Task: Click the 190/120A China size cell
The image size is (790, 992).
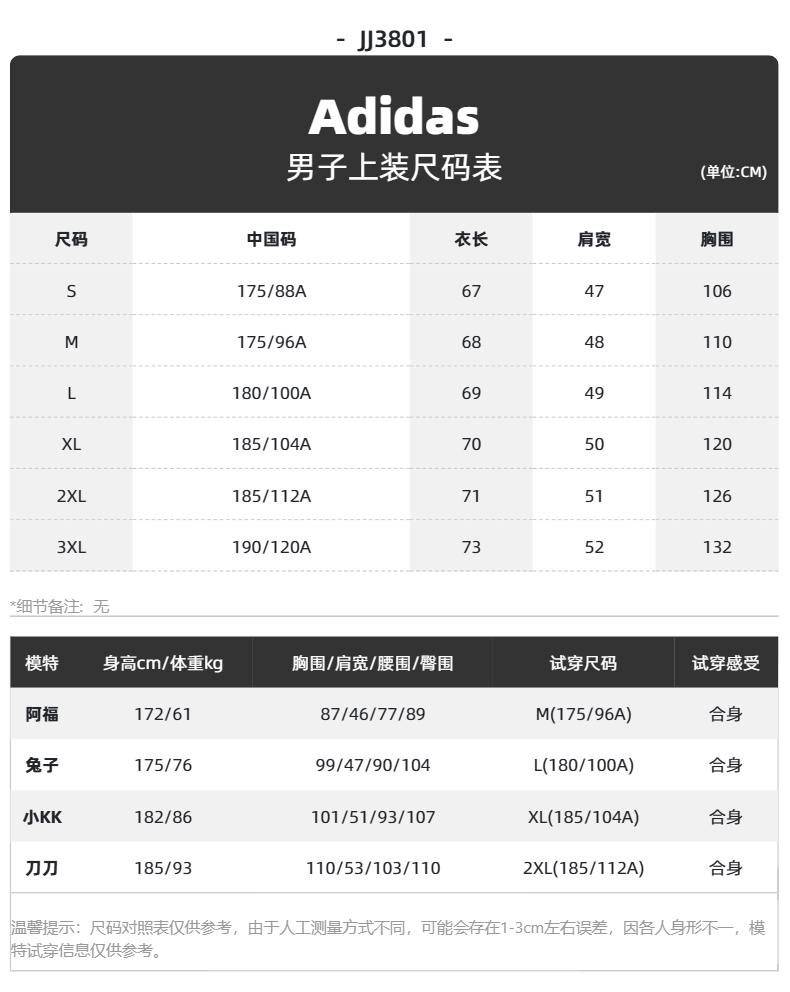Action: pyautogui.click(x=271, y=547)
